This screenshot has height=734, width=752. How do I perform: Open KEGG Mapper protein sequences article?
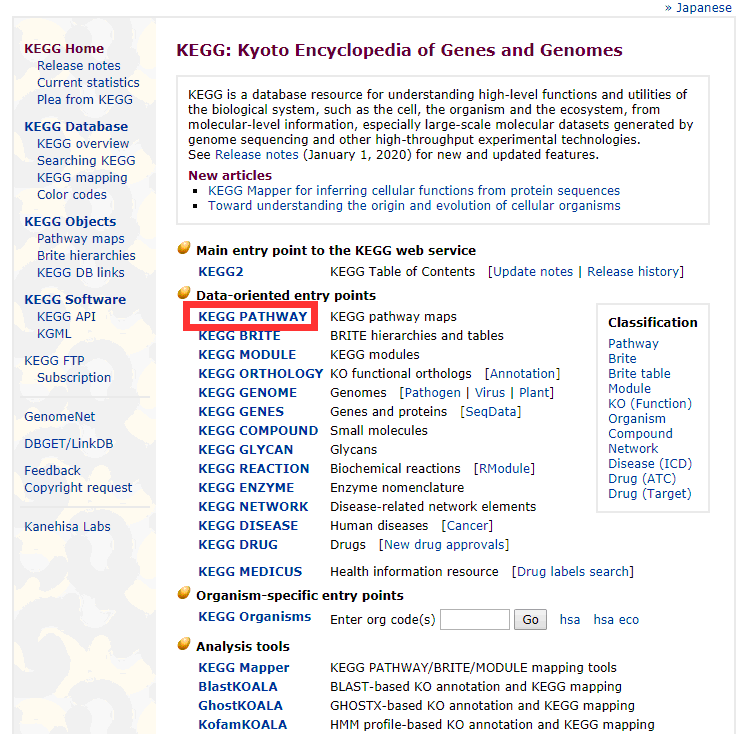click(414, 191)
